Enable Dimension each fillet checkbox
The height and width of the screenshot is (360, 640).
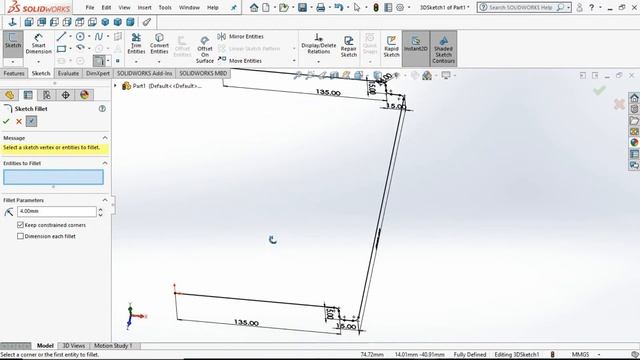pos(20,236)
